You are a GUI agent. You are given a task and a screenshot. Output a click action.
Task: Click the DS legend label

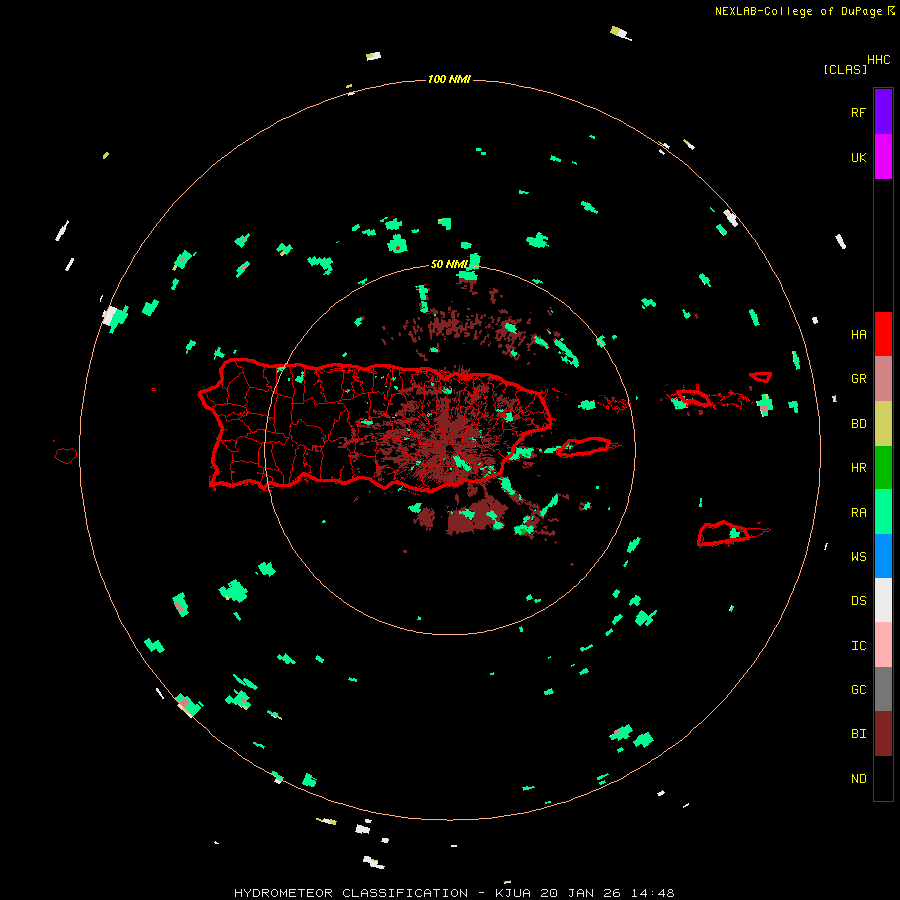[x=858, y=600]
